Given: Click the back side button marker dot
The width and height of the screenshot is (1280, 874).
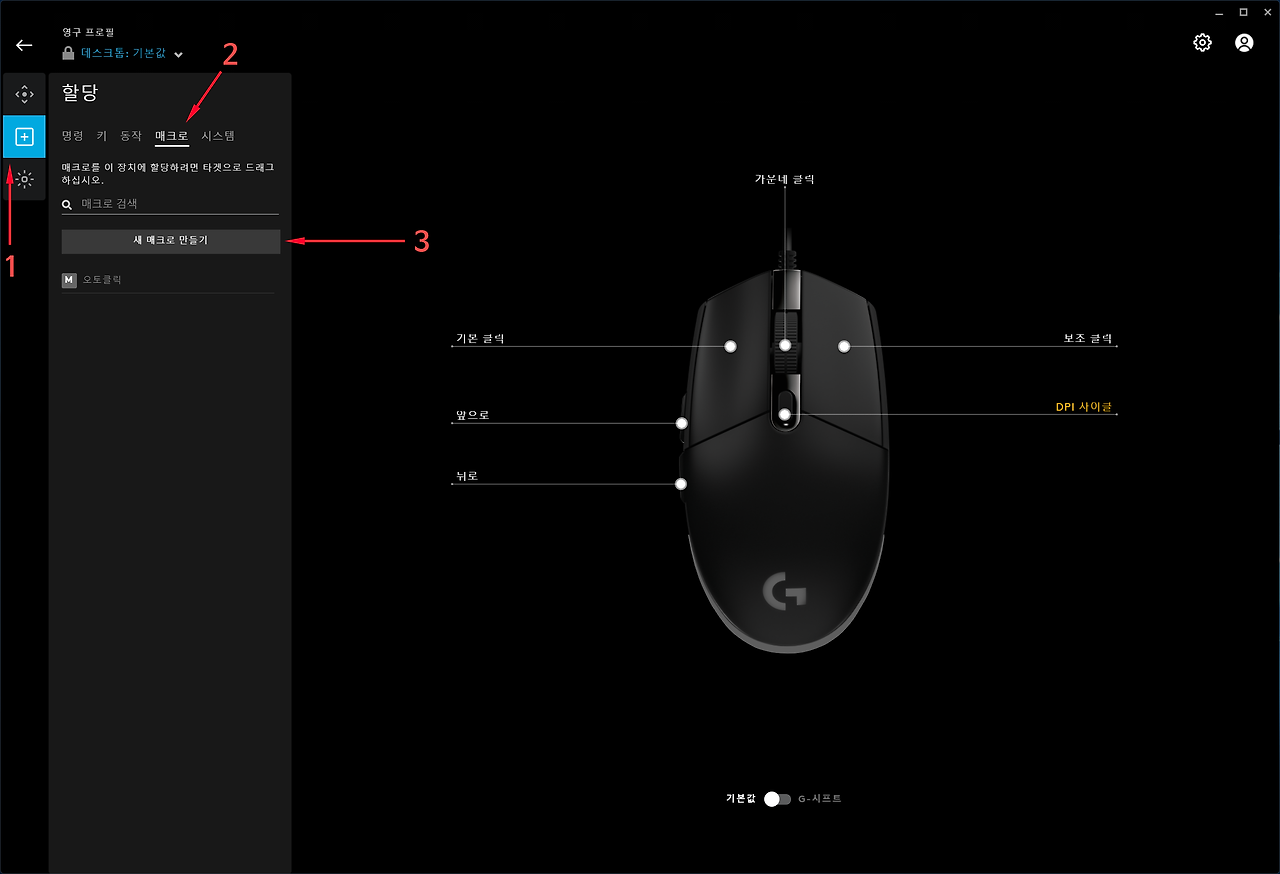Looking at the screenshot, I should point(681,484).
